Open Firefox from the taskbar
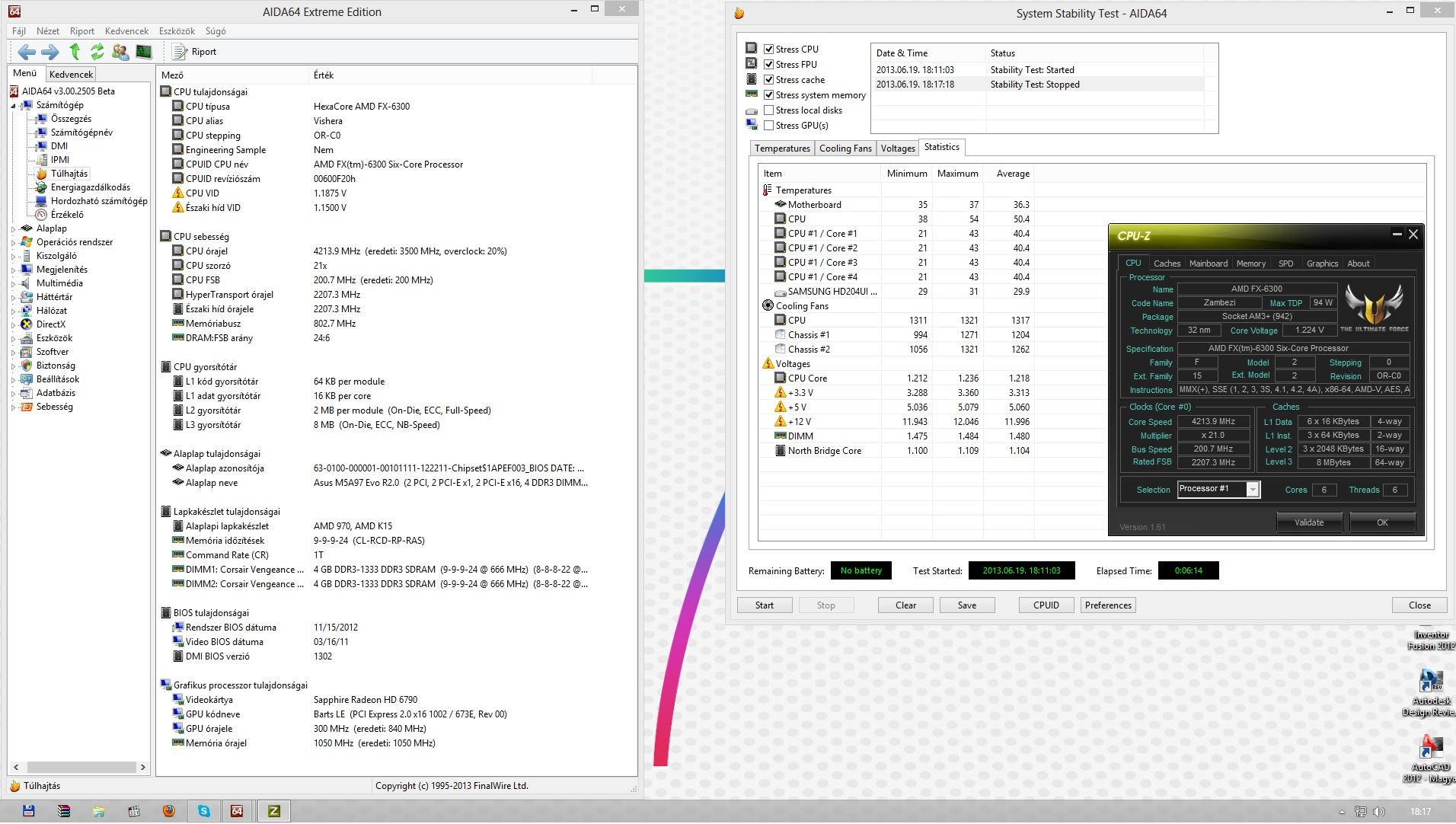 point(168,812)
